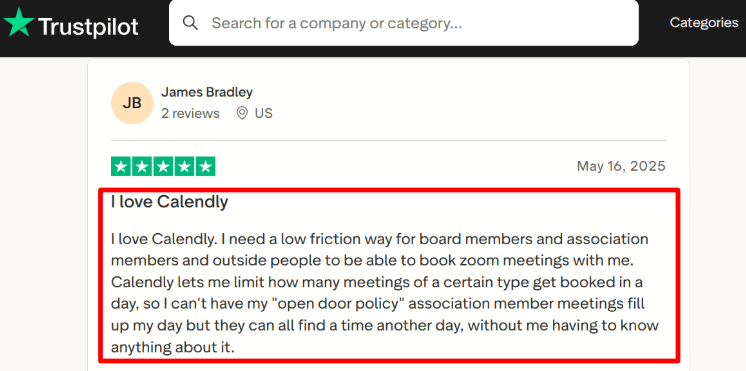The height and width of the screenshot is (371, 746).
Task: Click the US country label
Action: (264, 113)
